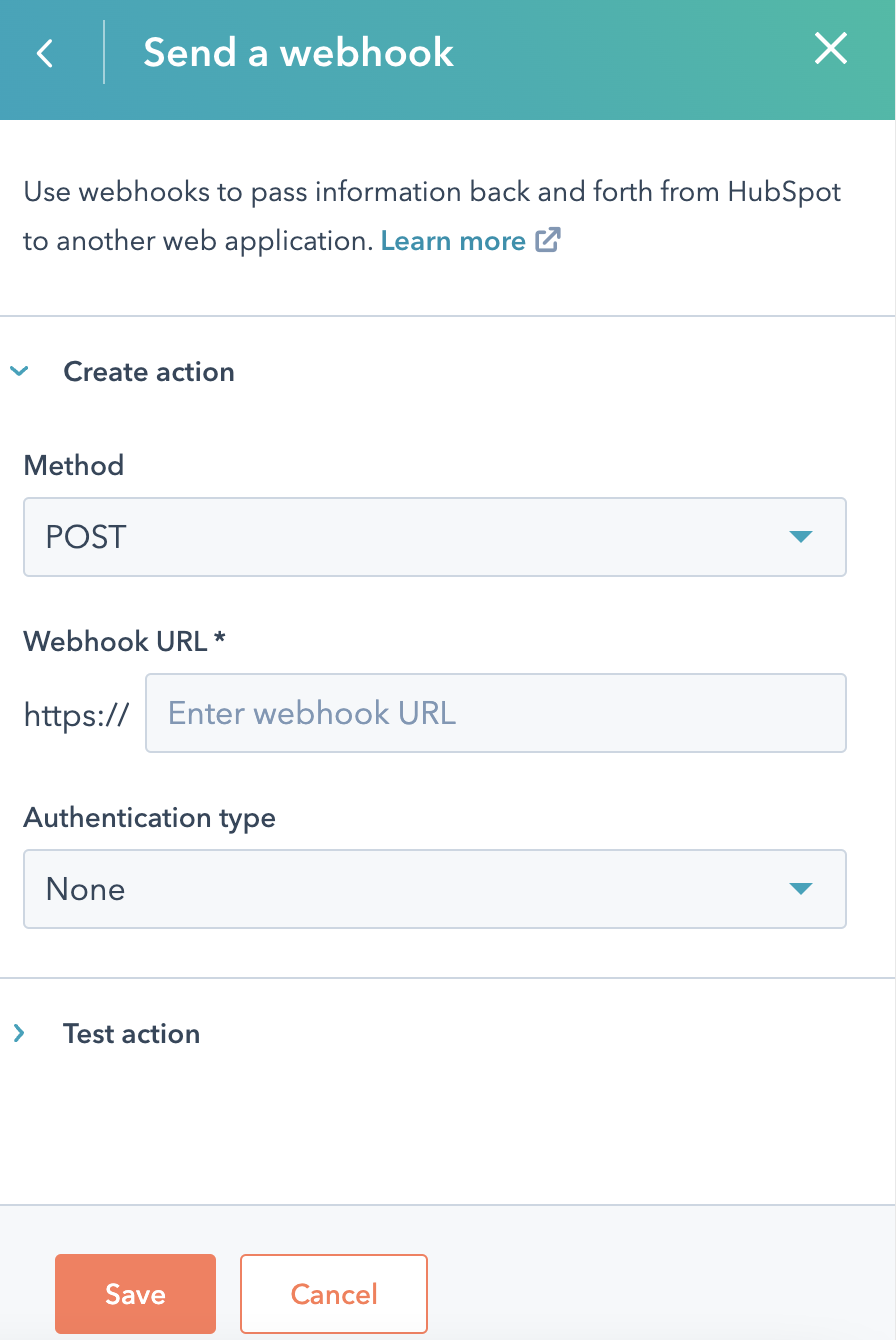This screenshot has width=896, height=1340.
Task: Follow the Learn more link
Action: pos(453,241)
